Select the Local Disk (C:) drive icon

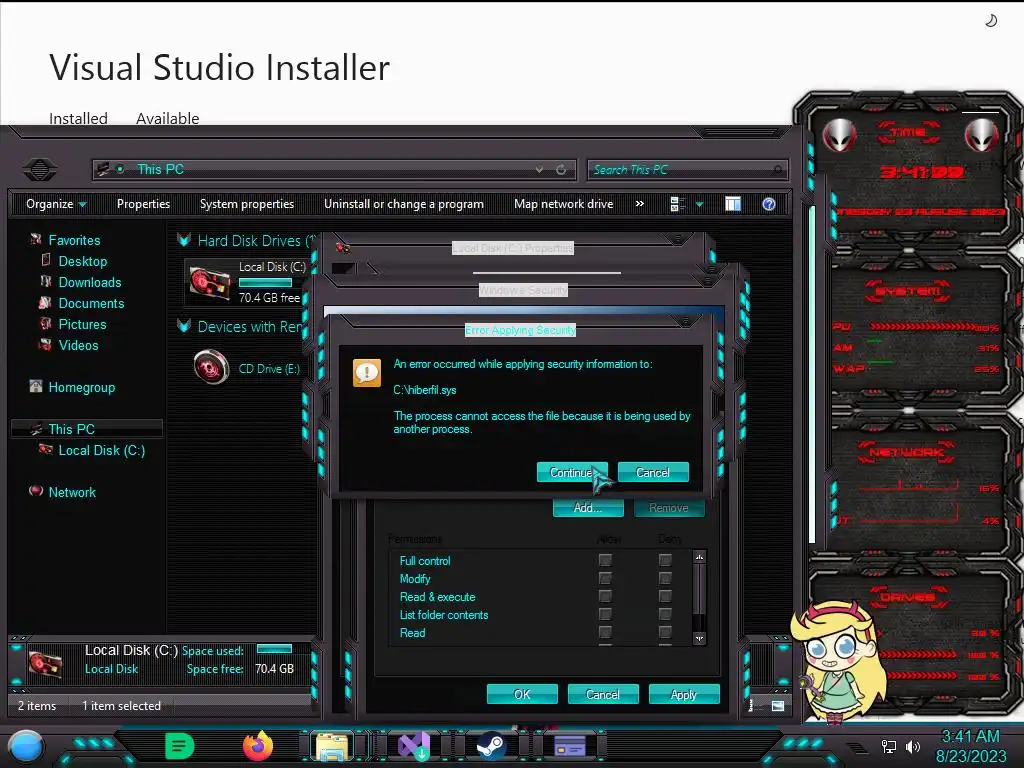(210, 283)
